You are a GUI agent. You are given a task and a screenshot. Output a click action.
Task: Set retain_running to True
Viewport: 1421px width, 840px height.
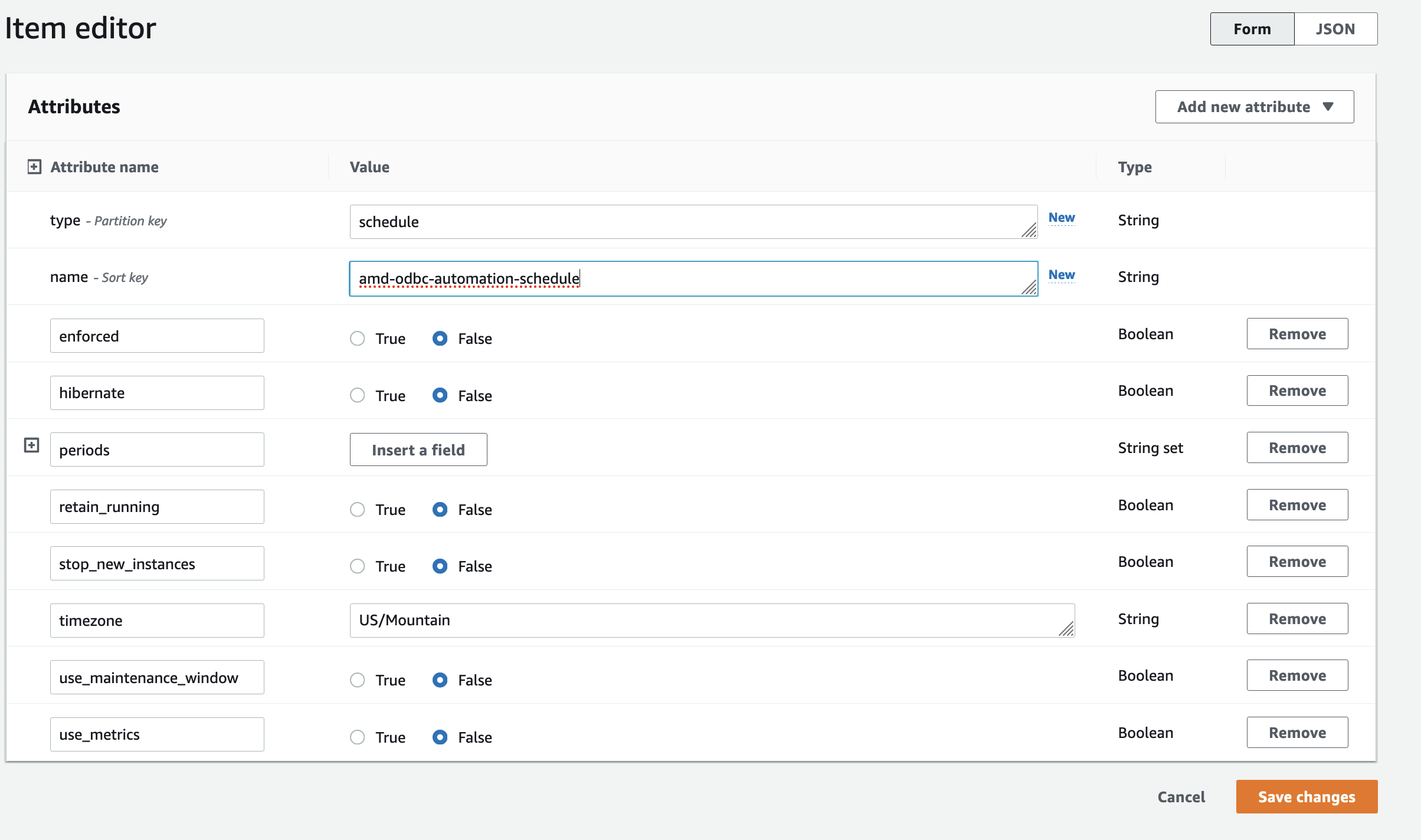point(358,510)
